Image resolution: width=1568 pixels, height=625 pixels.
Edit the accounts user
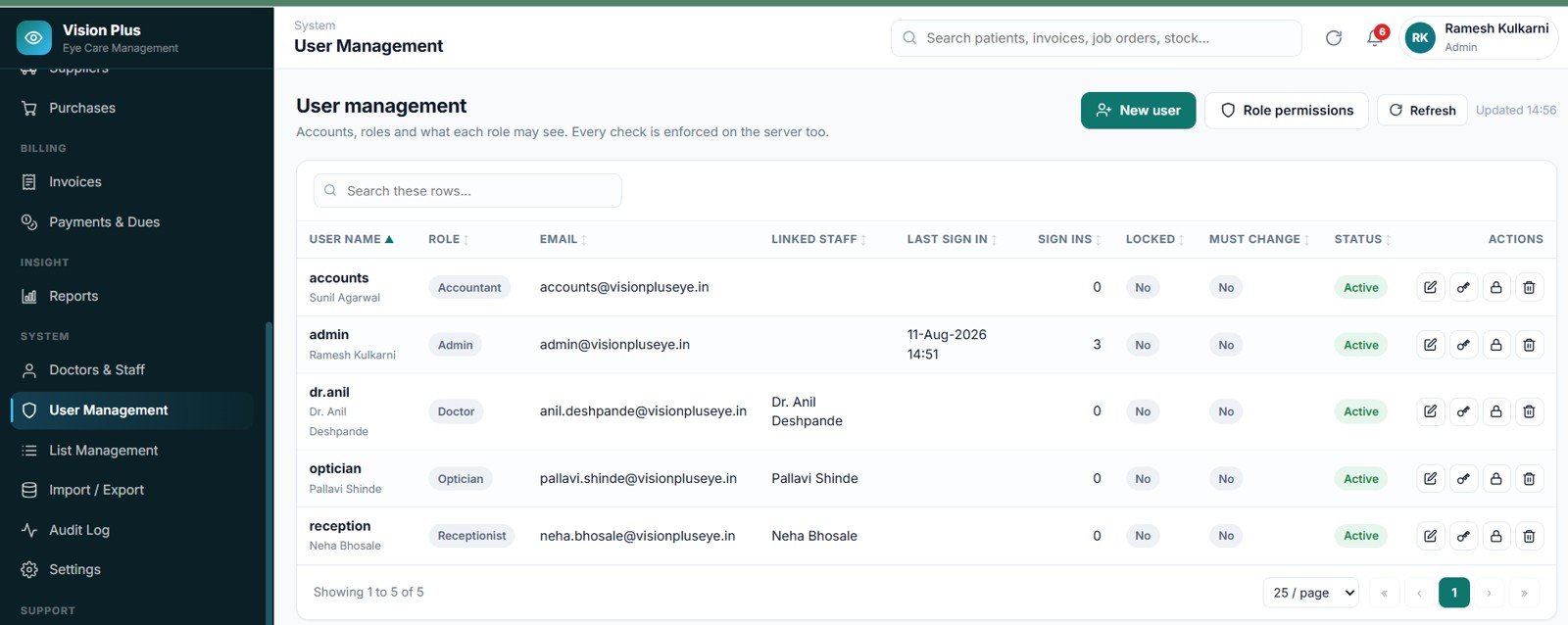coord(1431,287)
